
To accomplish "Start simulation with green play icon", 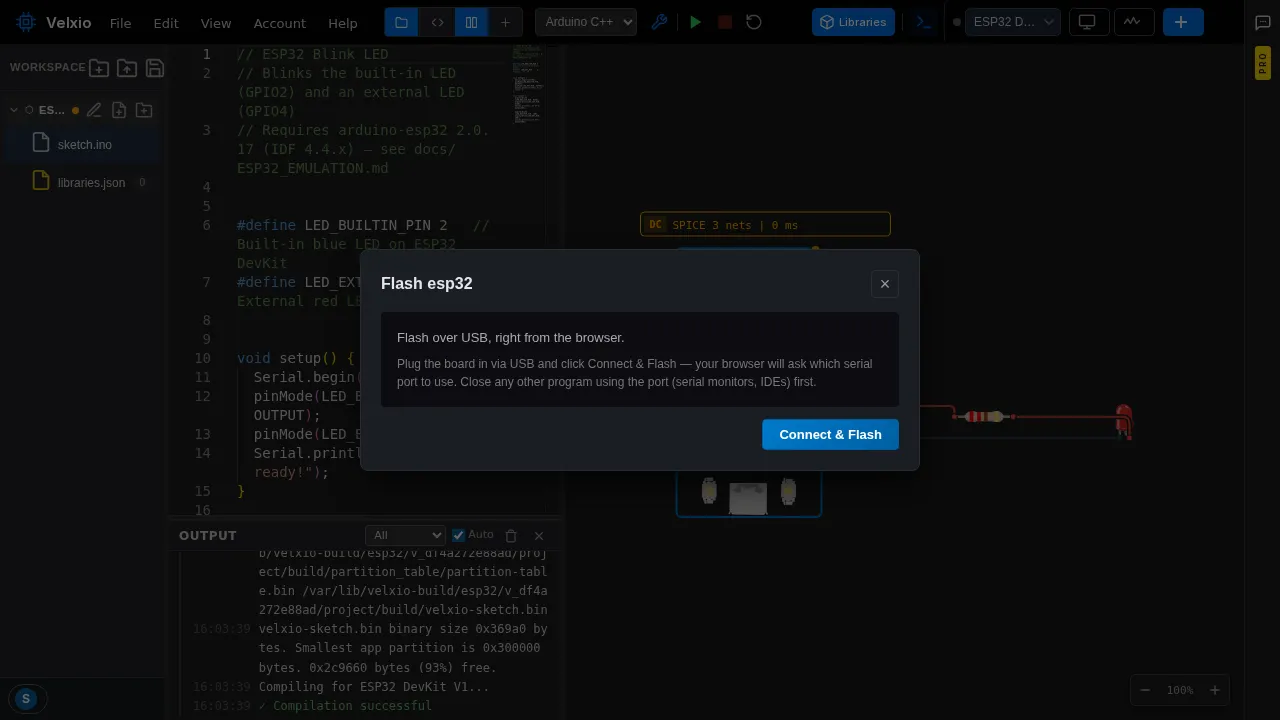I will (x=696, y=22).
